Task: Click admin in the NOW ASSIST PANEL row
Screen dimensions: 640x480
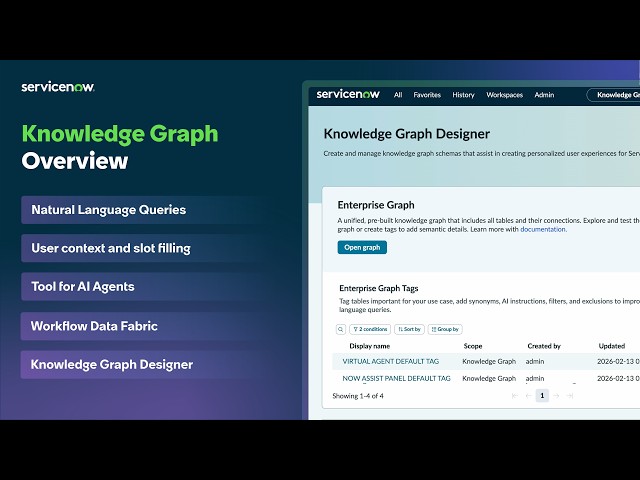Action: tap(535, 378)
